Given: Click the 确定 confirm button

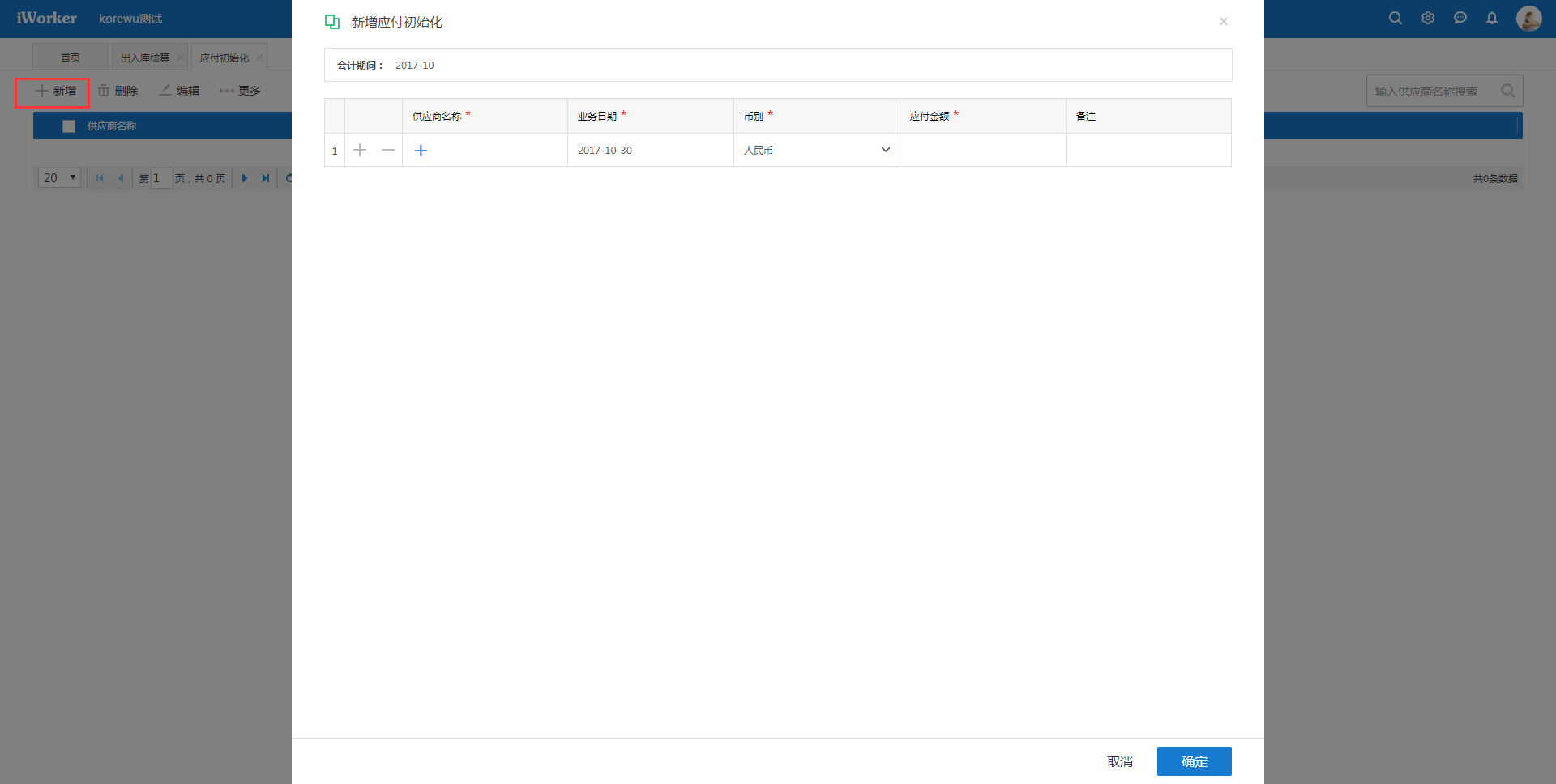Looking at the screenshot, I should (x=1194, y=761).
